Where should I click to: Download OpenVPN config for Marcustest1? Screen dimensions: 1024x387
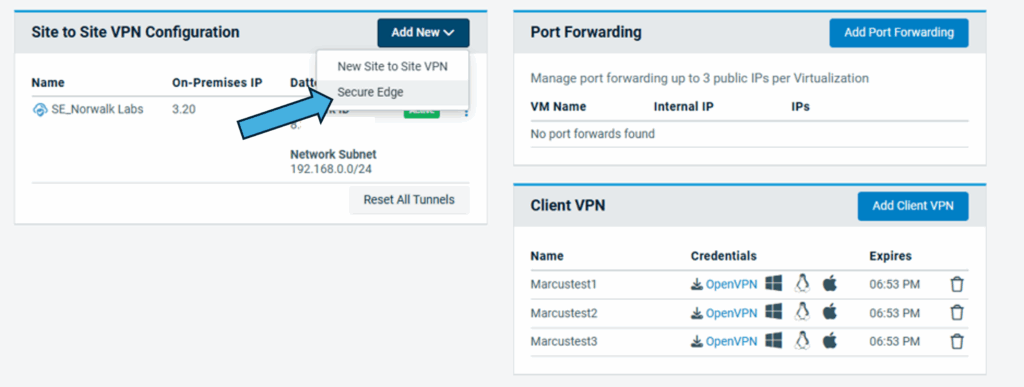coord(724,285)
